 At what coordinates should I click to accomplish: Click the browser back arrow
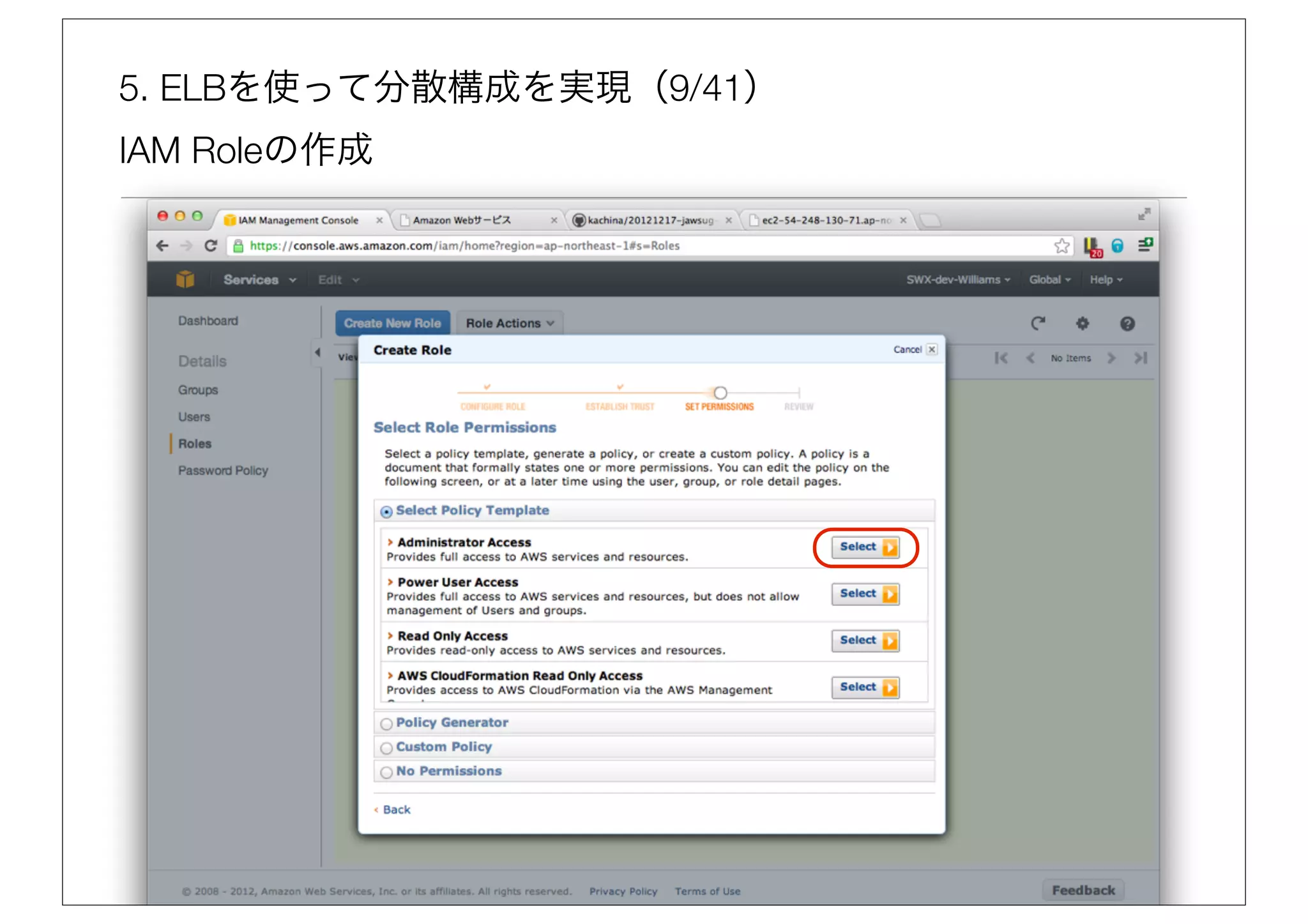(x=163, y=246)
